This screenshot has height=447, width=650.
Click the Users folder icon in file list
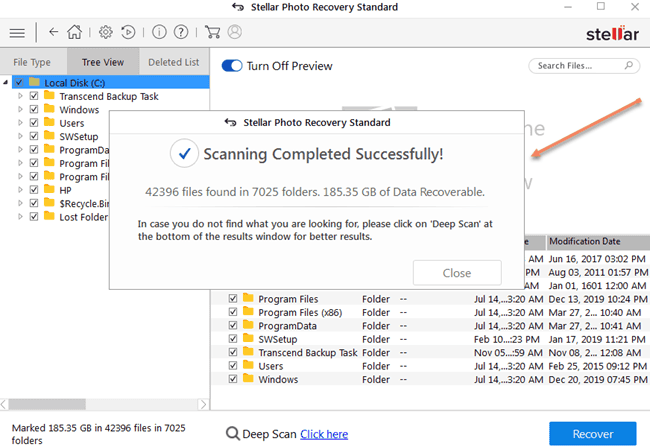[x=248, y=365]
